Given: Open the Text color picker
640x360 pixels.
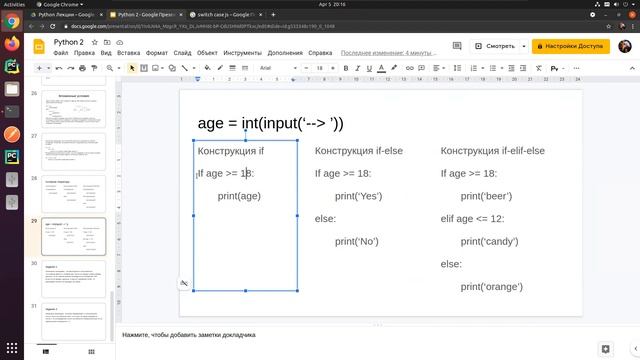Looking at the screenshot, I should pyautogui.click(x=381, y=68).
